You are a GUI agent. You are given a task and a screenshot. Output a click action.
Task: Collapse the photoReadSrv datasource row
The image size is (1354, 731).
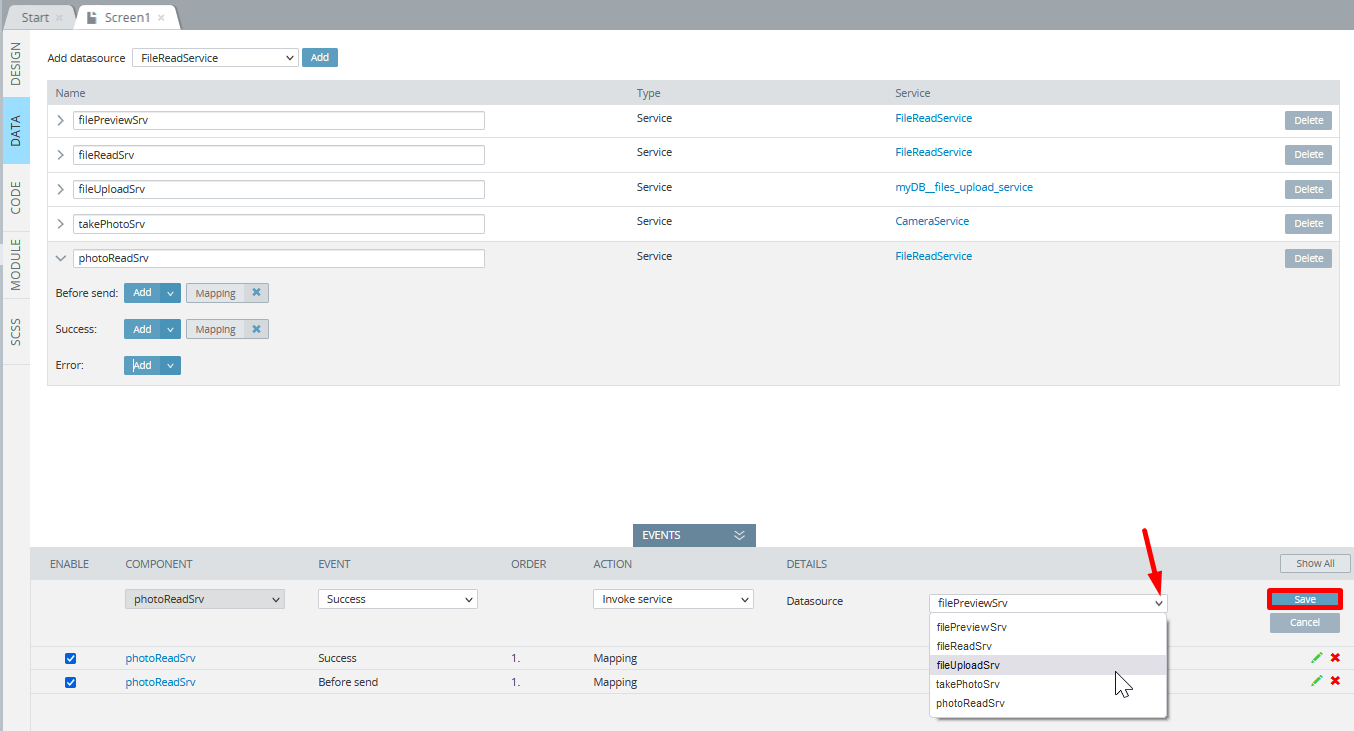tap(60, 258)
